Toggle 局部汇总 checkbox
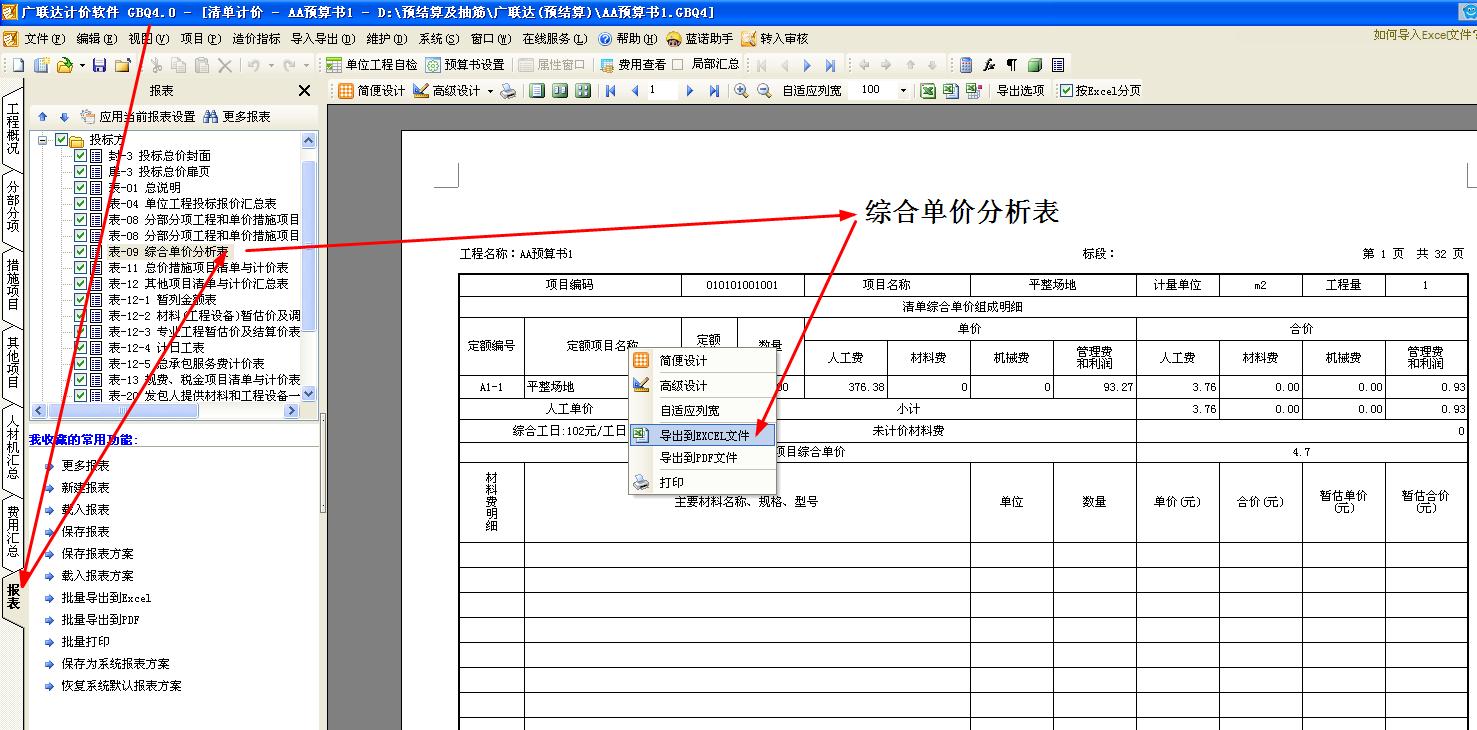1477x730 pixels. tap(678, 65)
